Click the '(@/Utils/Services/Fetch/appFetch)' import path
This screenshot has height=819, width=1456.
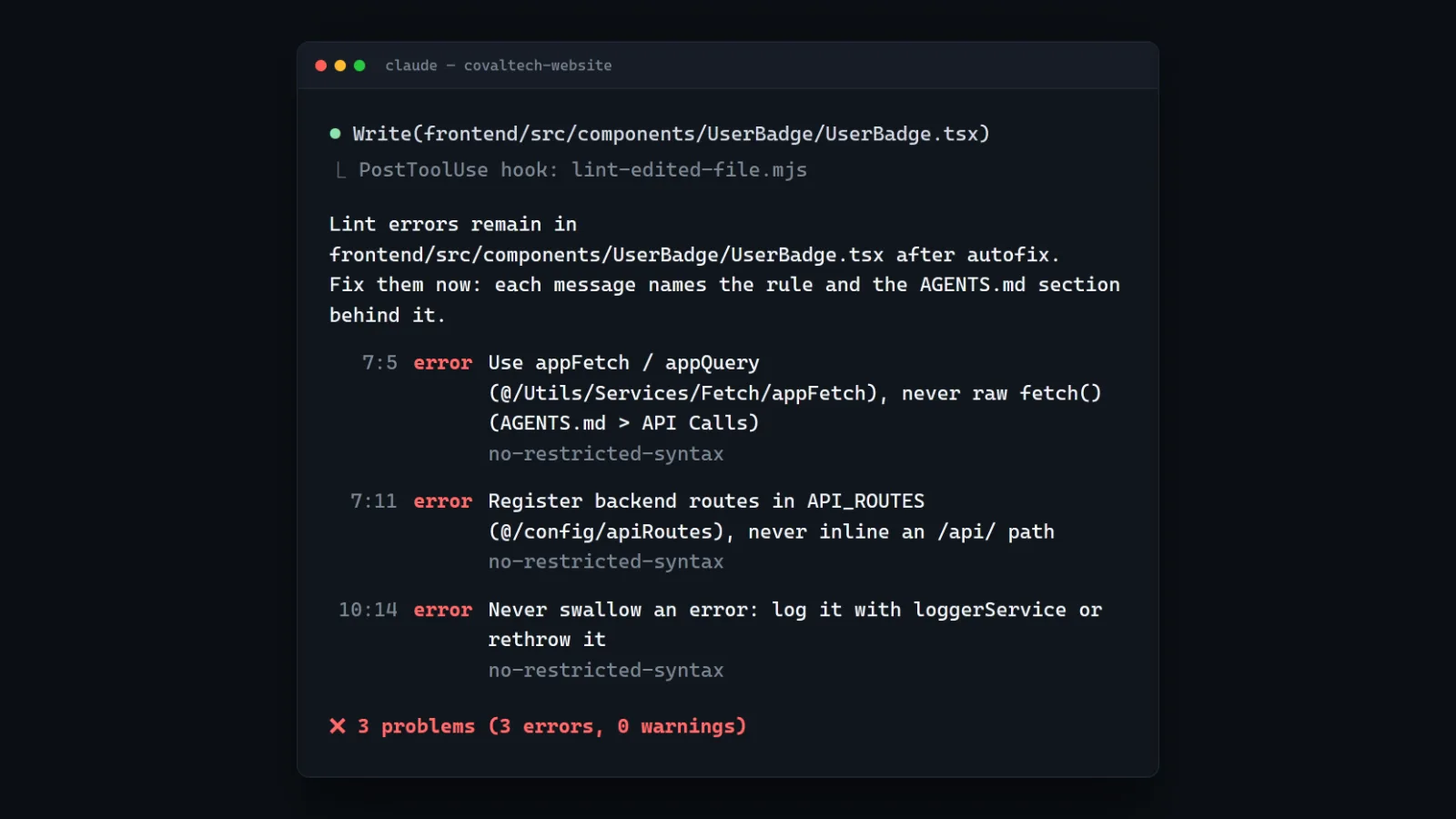click(682, 393)
